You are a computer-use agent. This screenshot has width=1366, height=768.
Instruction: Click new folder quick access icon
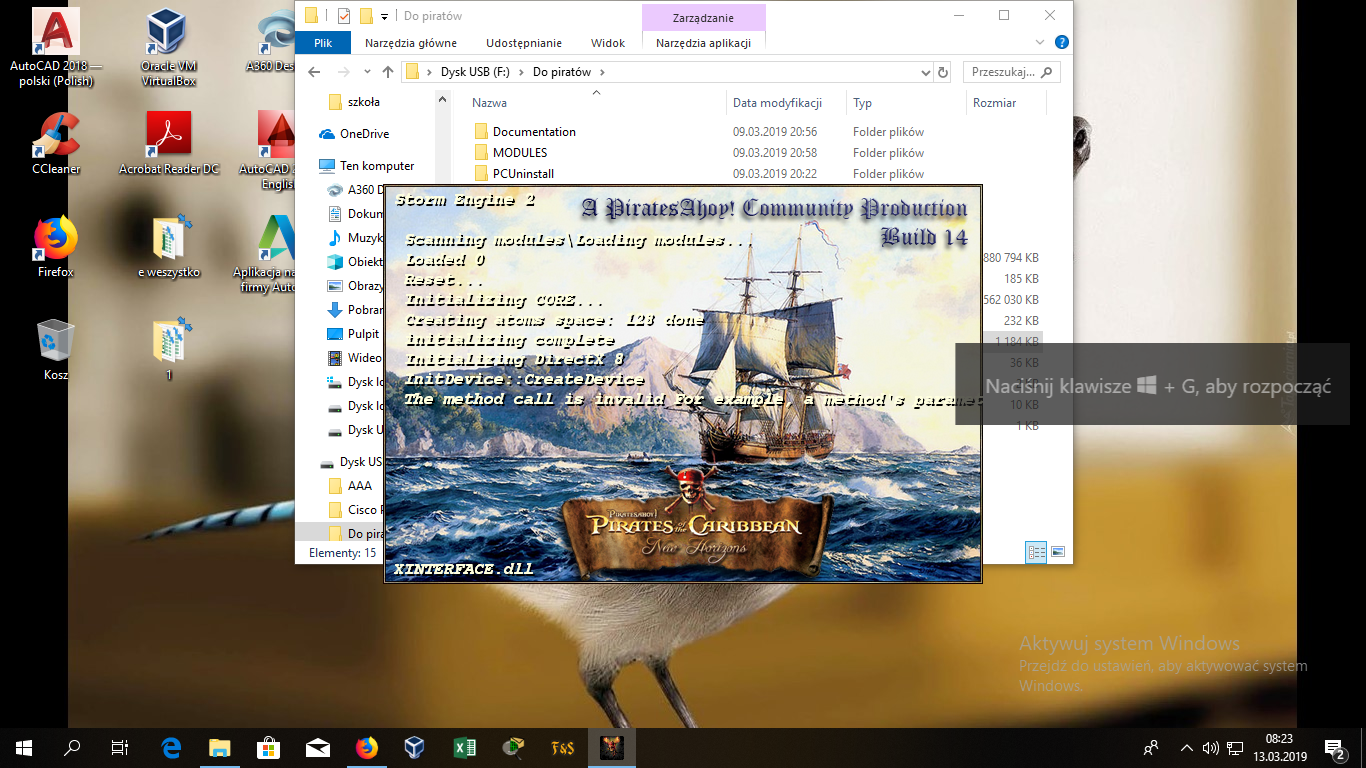(366, 16)
